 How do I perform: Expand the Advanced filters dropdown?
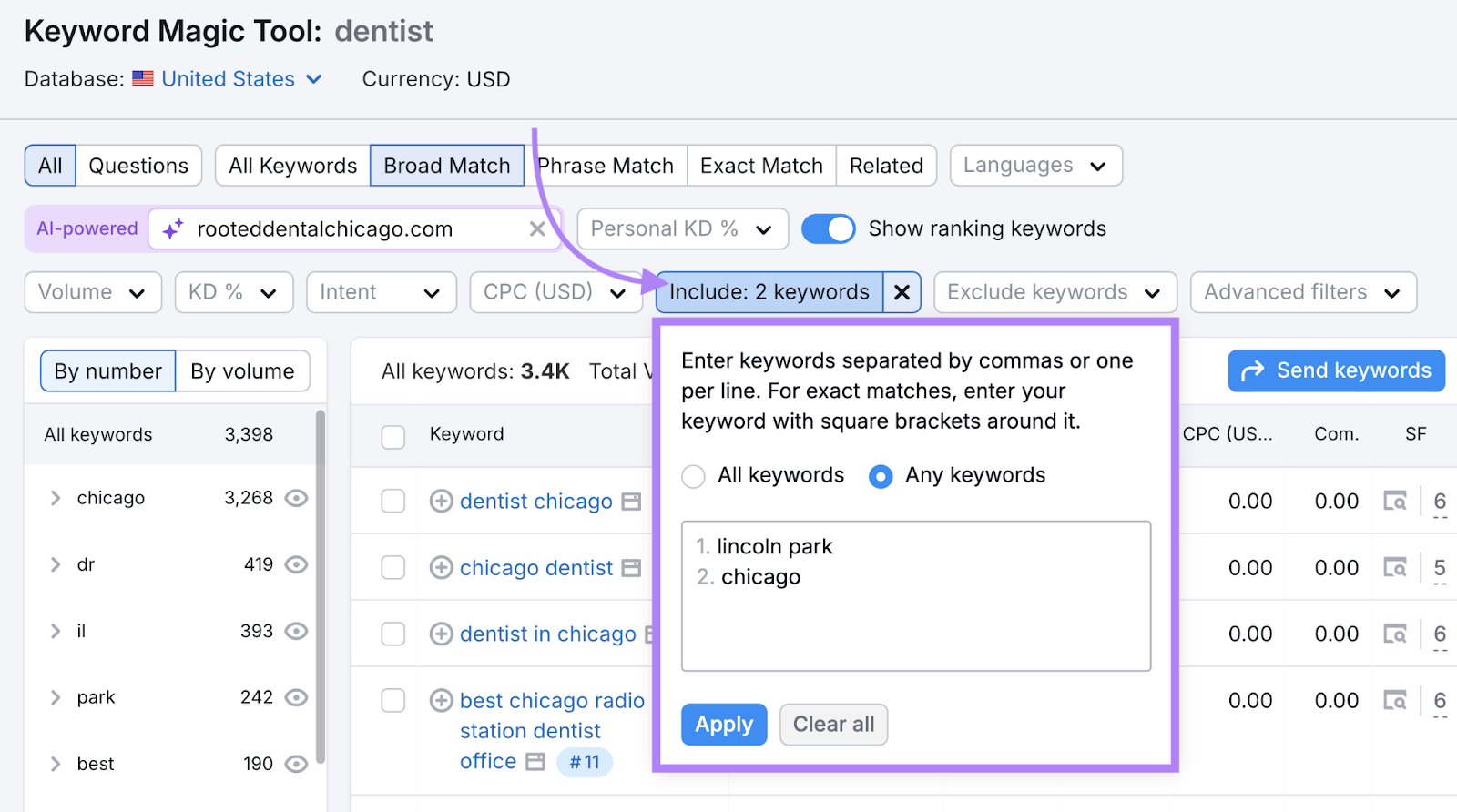[1302, 292]
